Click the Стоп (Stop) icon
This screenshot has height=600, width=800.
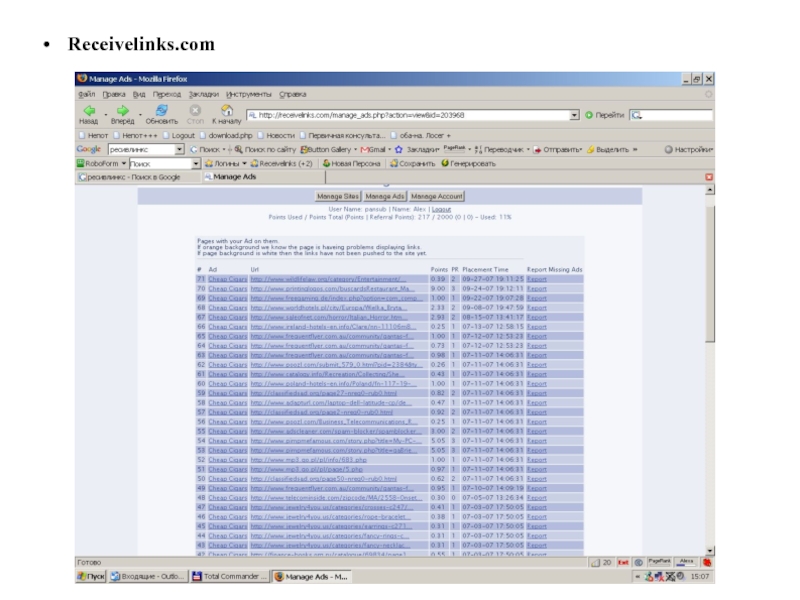click(x=195, y=110)
